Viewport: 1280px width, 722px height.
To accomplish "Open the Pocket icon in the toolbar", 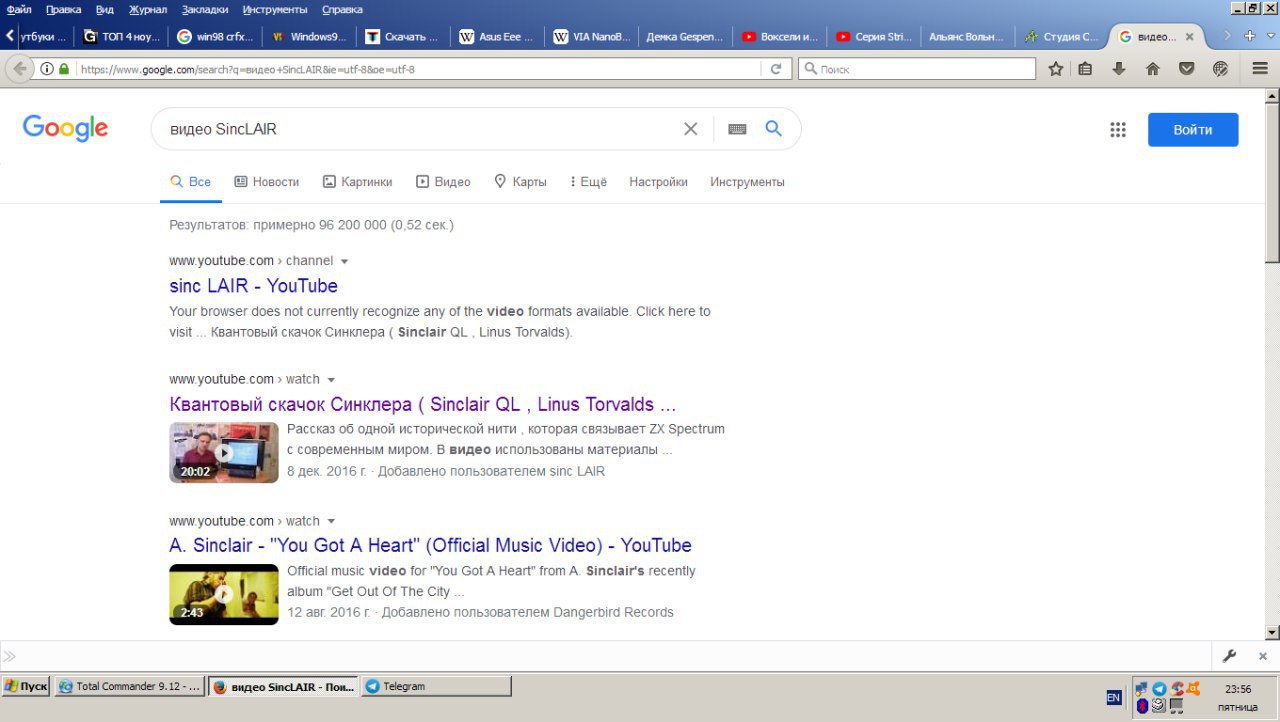I will tap(1186, 69).
